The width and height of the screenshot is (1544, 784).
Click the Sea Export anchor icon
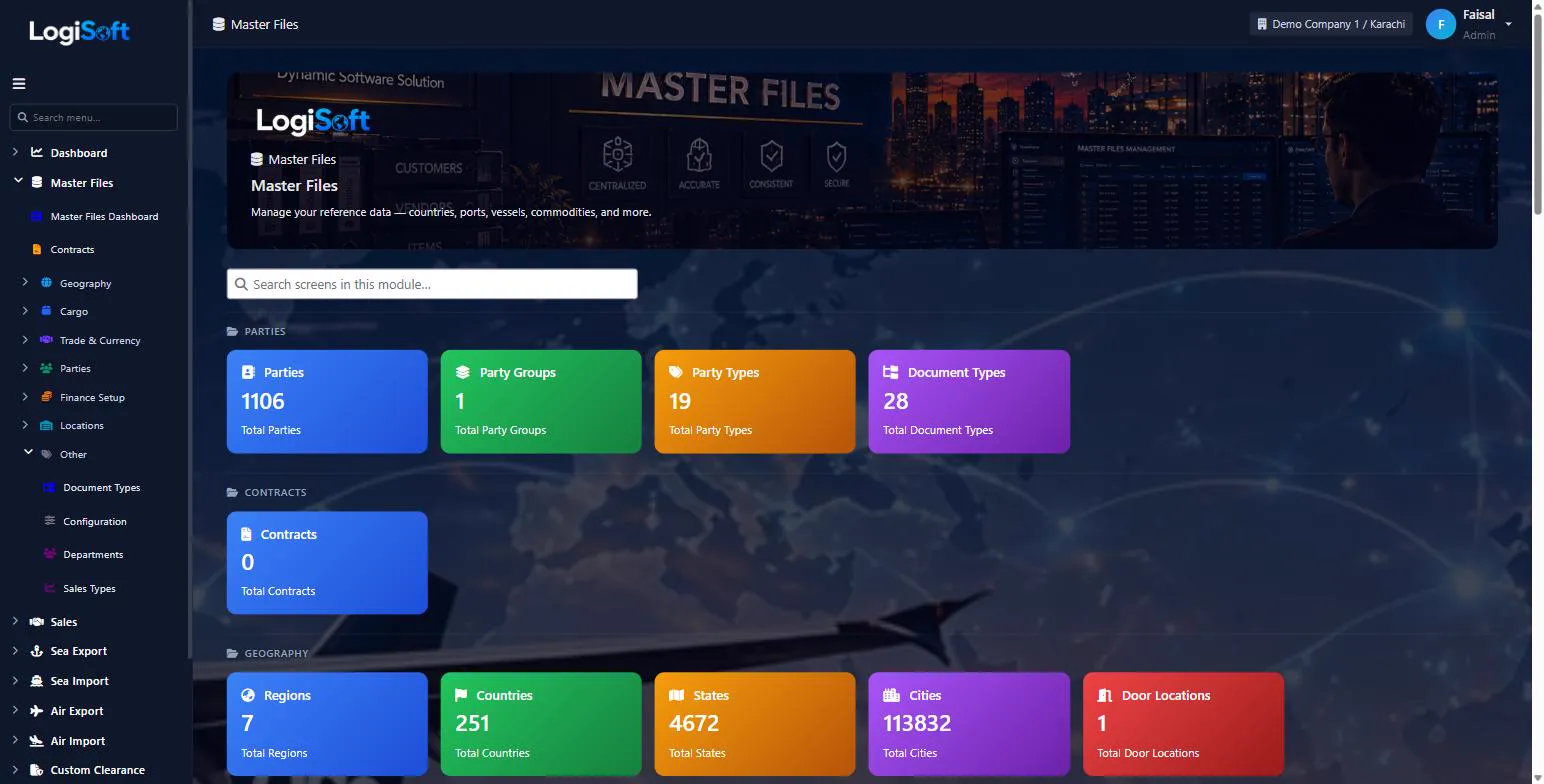(37, 651)
